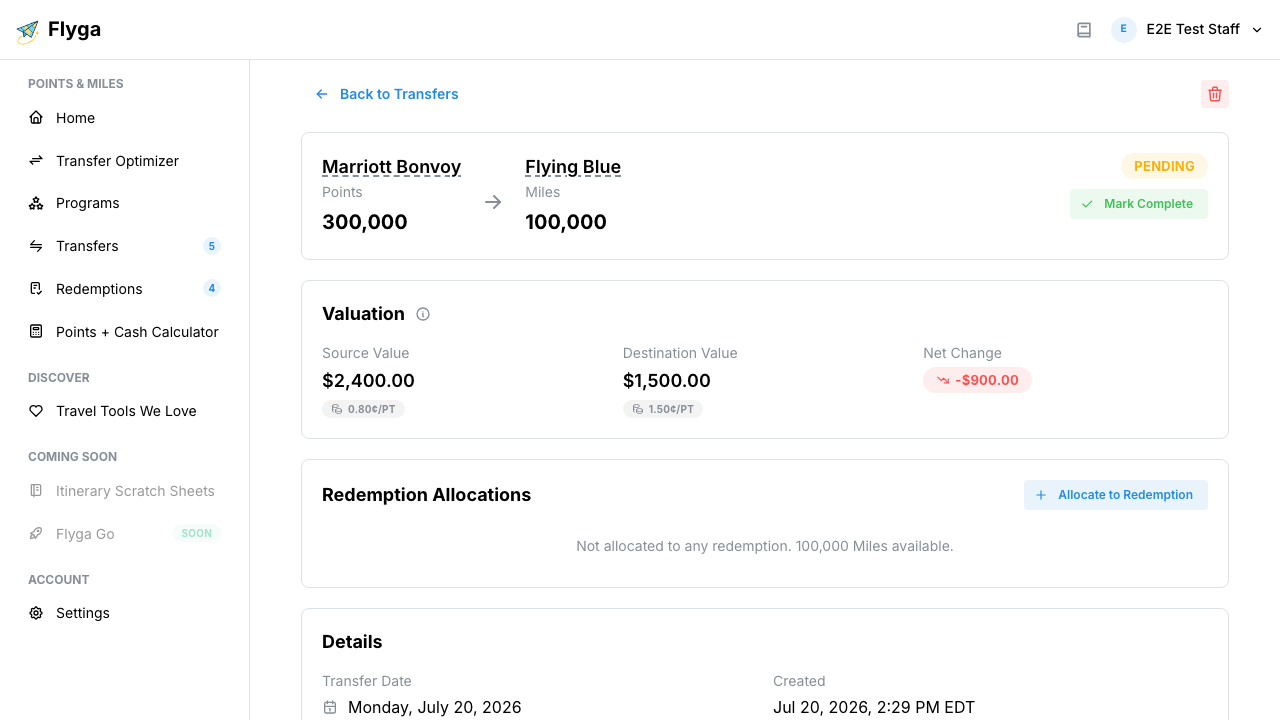Click the E user avatar
Viewport: 1280px width, 720px height.
(1124, 30)
